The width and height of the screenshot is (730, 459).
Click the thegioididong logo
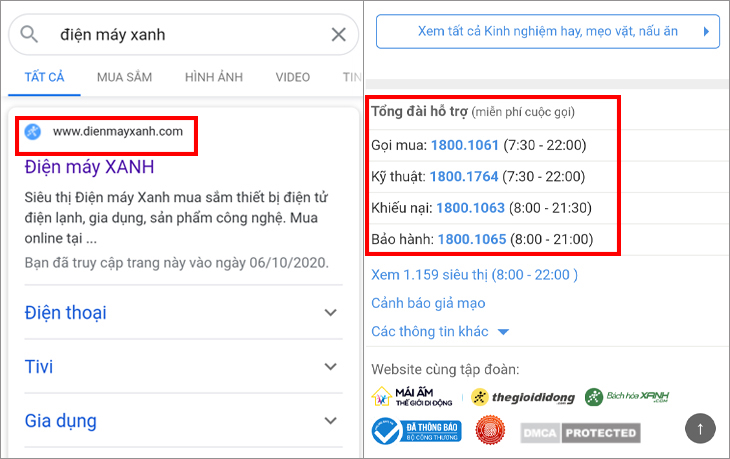point(523,397)
